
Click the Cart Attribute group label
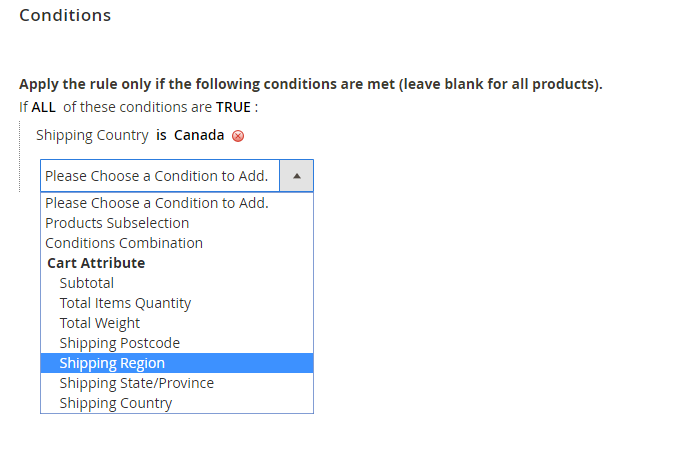click(96, 263)
